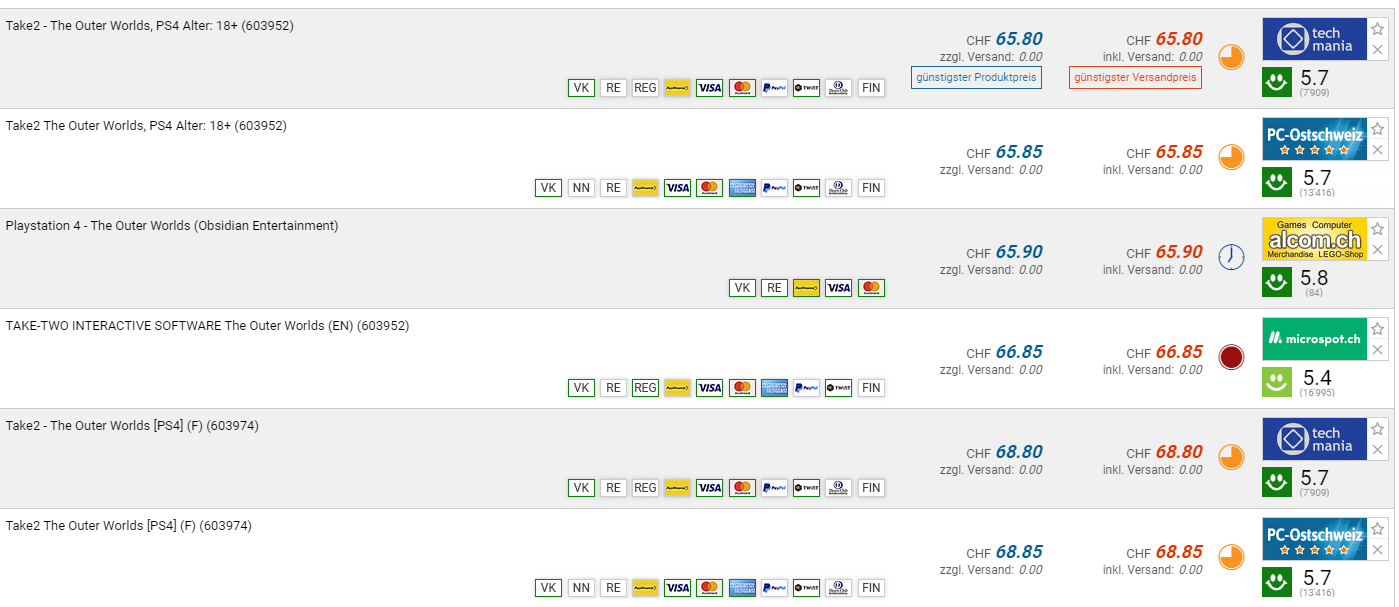The image size is (1399, 607).
Task: Hide the microspot.ch offer with its X
Action: [1377, 350]
